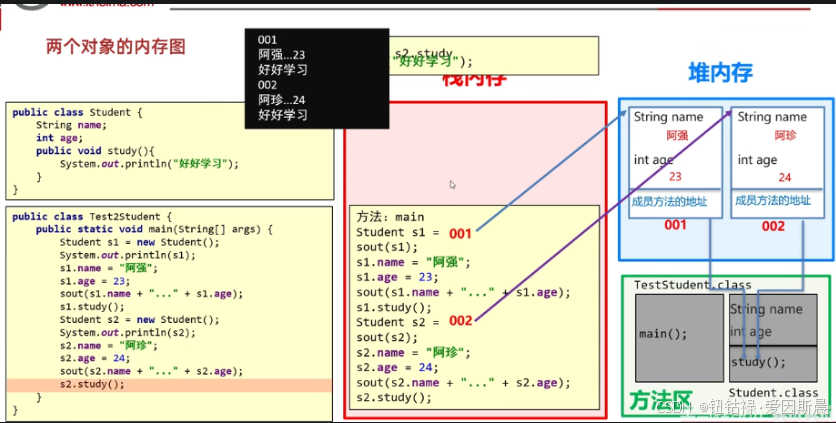The image size is (836, 423).
Task: Select console output line 阿强...23
Action: (282, 54)
